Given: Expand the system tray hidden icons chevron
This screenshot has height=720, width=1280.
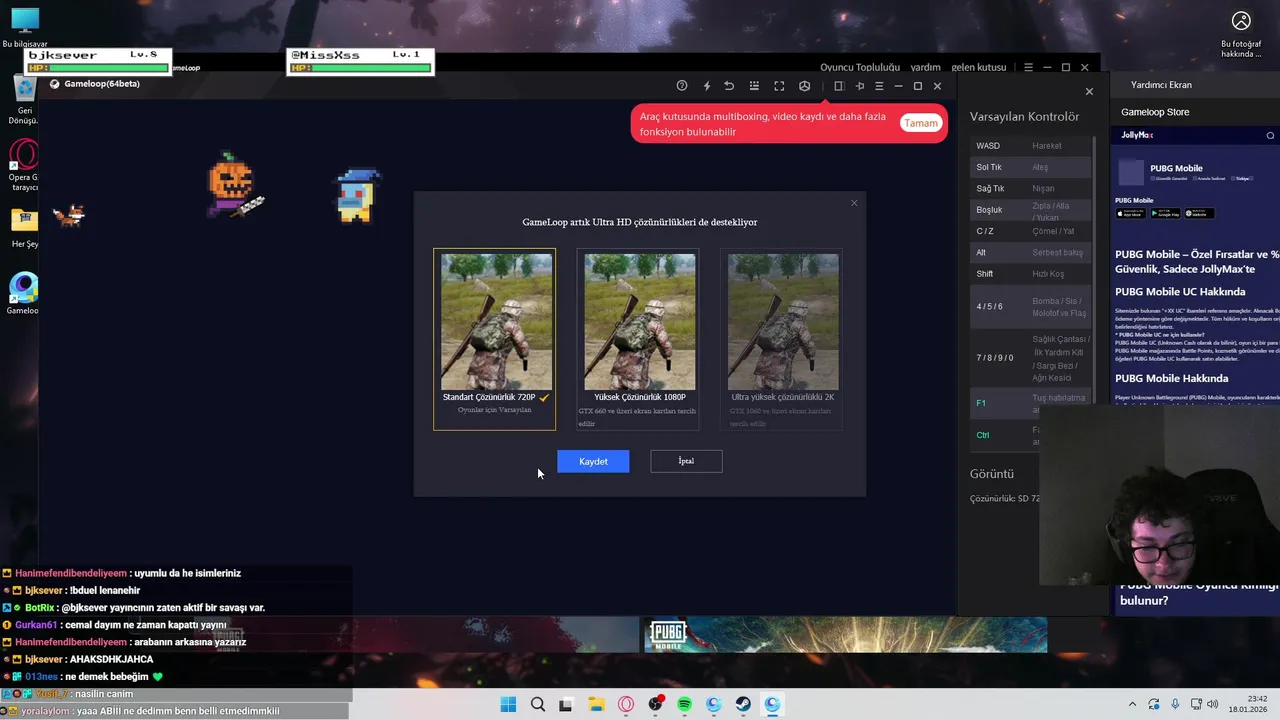Looking at the screenshot, I should pos(1132,704).
